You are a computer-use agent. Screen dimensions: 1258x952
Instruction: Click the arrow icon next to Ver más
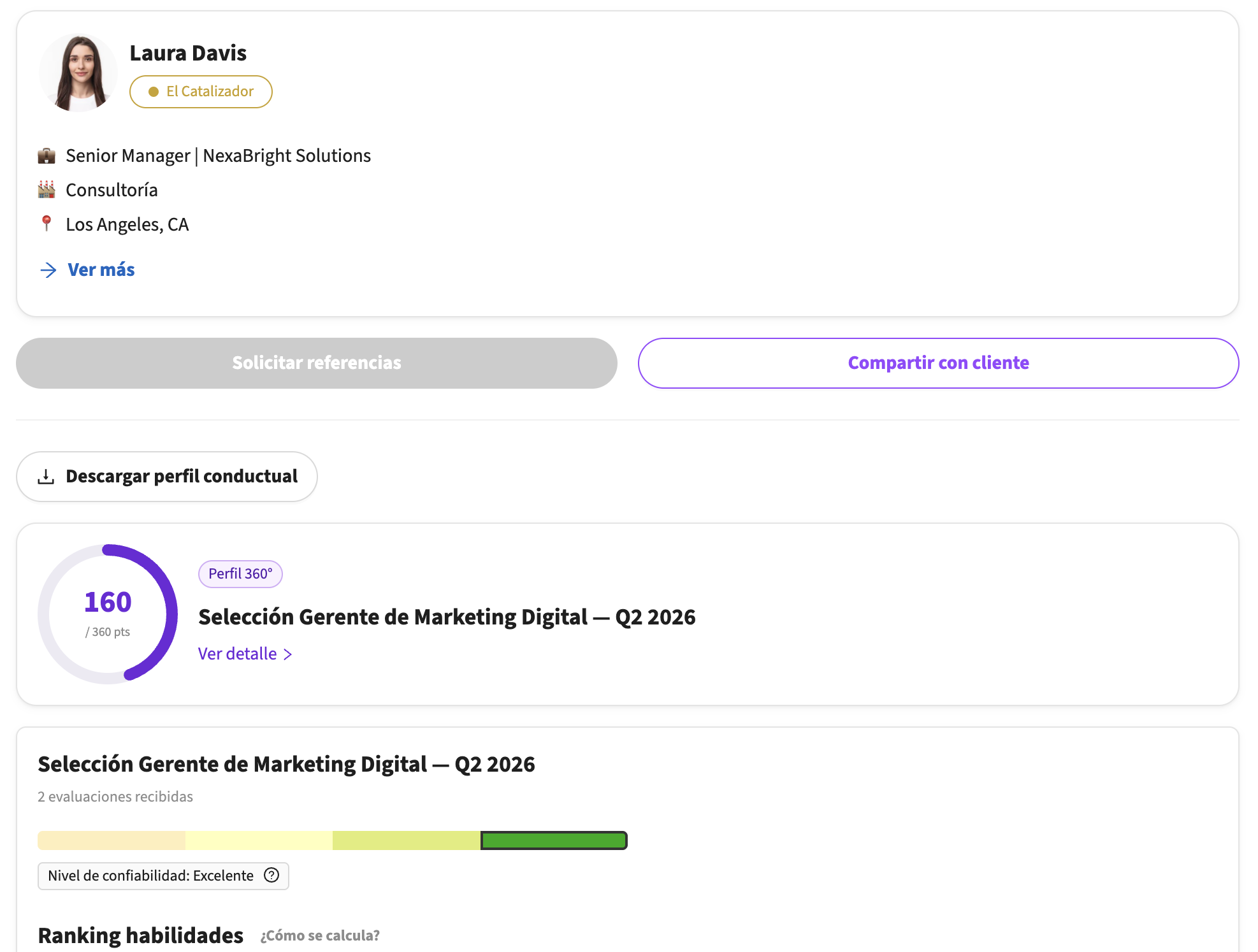(x=48, y=270)
